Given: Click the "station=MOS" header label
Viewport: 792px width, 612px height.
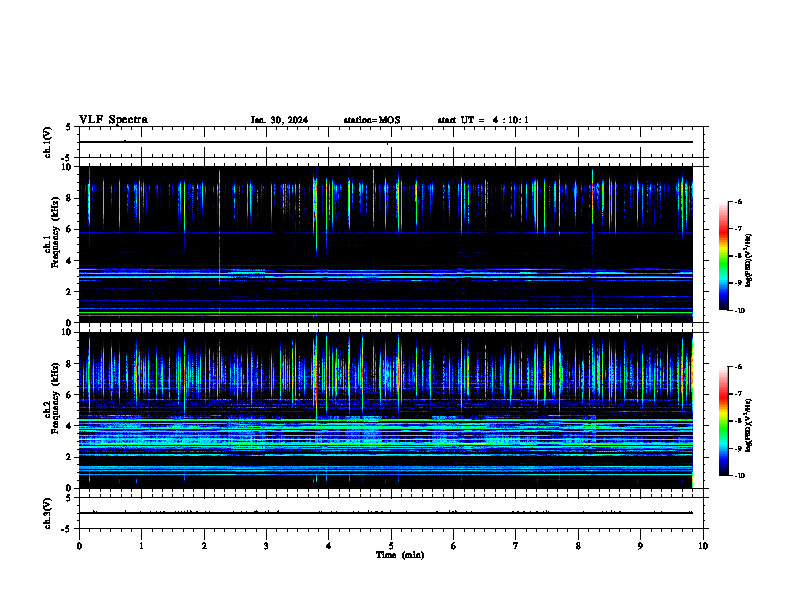Looking at the screenshot, I should point(372,120).
